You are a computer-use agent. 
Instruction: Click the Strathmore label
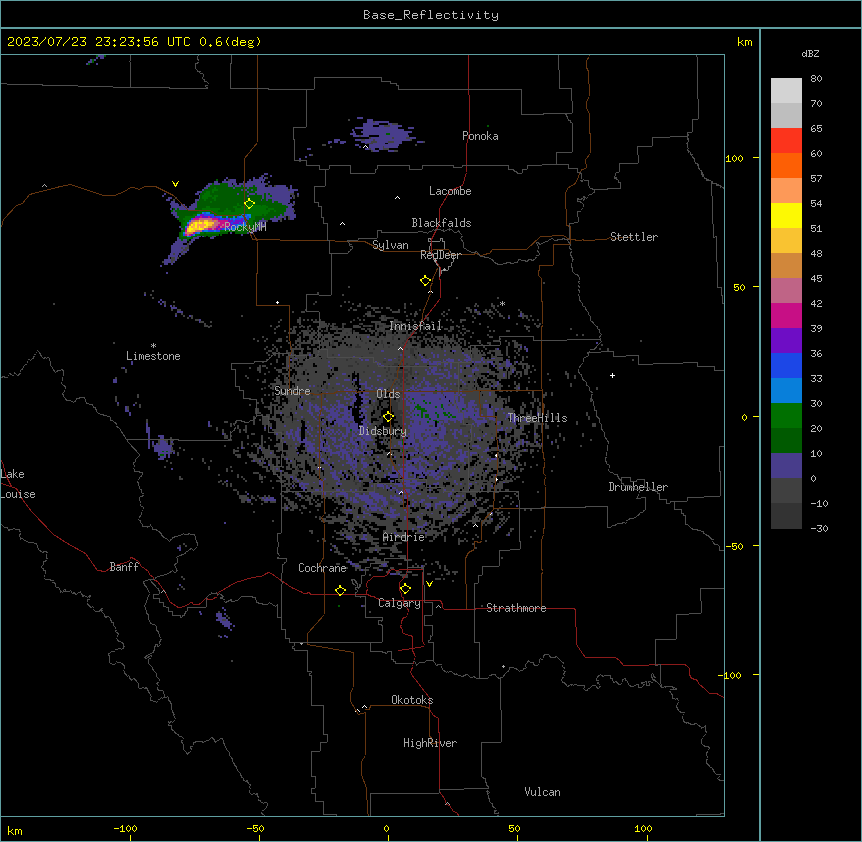point(516,608)
